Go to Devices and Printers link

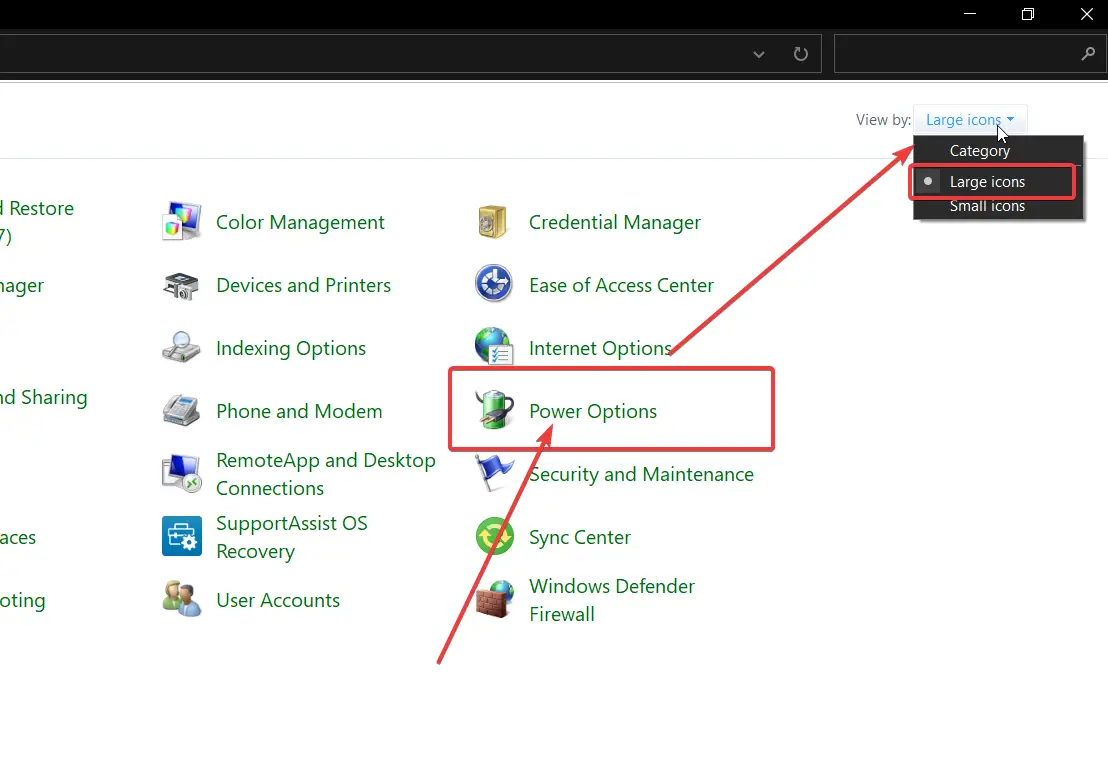pyautogui.click(x=303, y=285)
